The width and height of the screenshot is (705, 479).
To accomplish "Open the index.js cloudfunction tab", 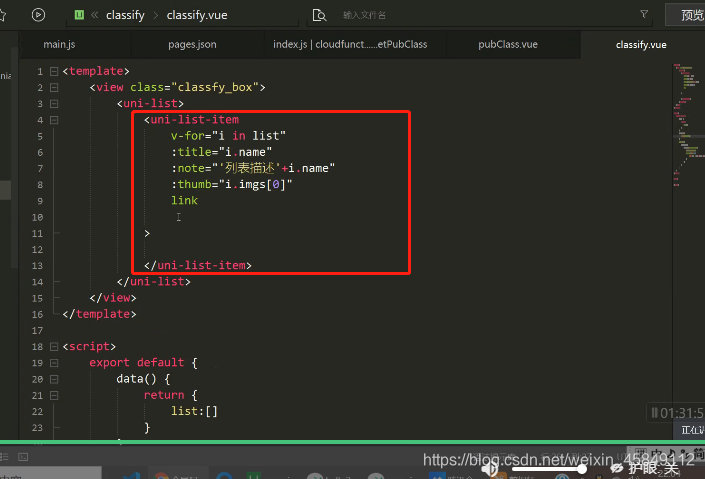I will (x=350, y=45).
